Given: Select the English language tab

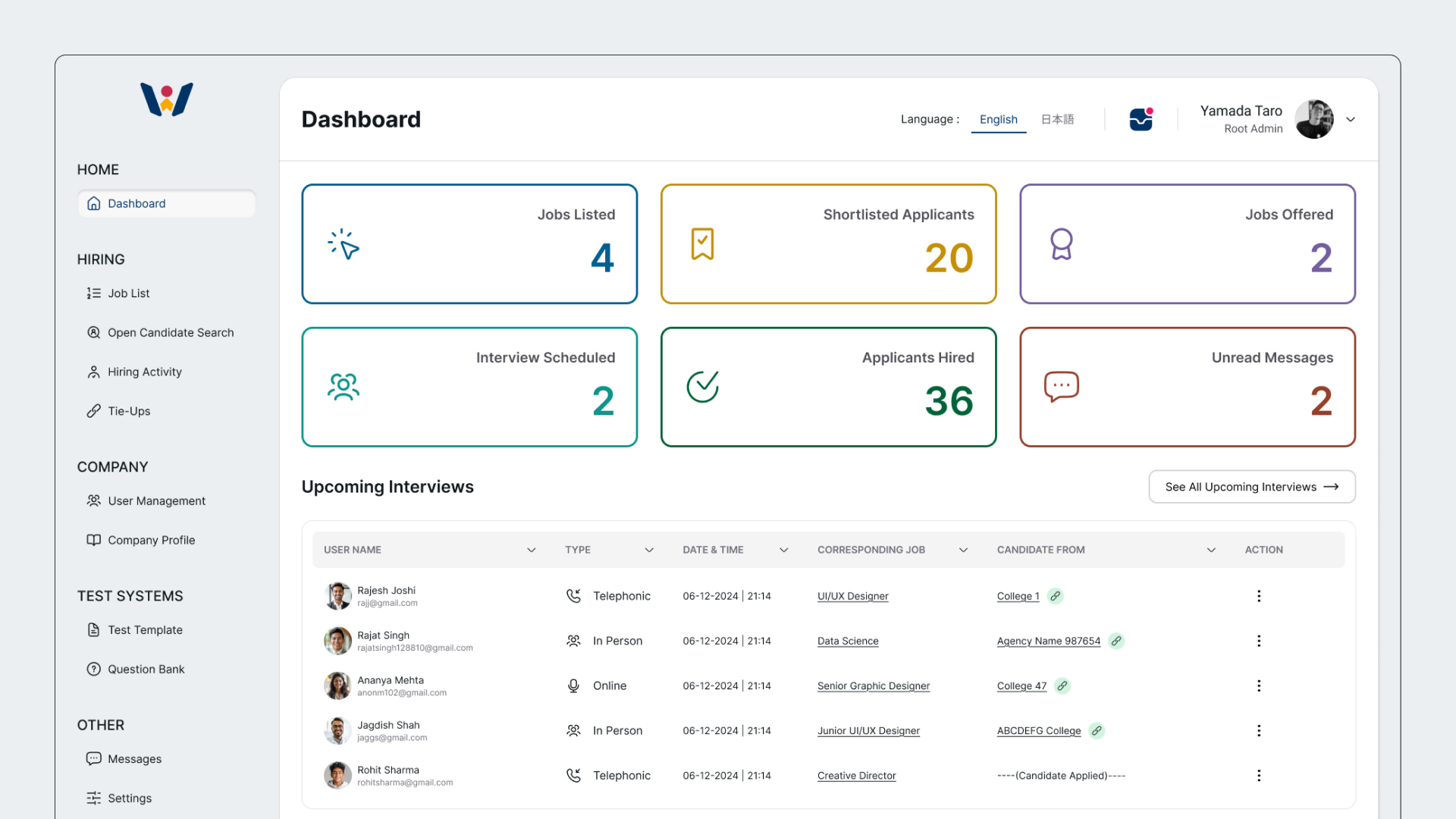Looking at the screenshot, I should [x=998, y=120].
